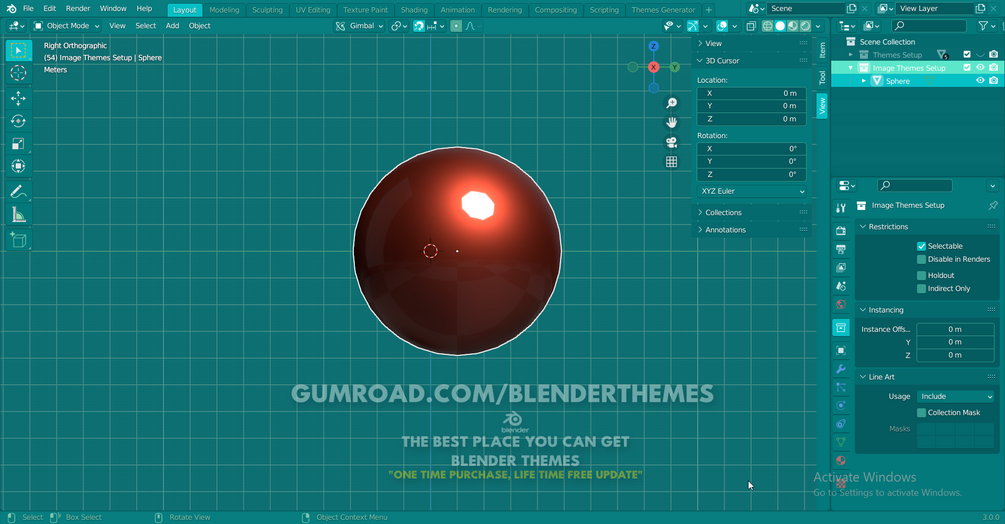
Task: Toggle viewport gizmos display
Action: [692, 26]
